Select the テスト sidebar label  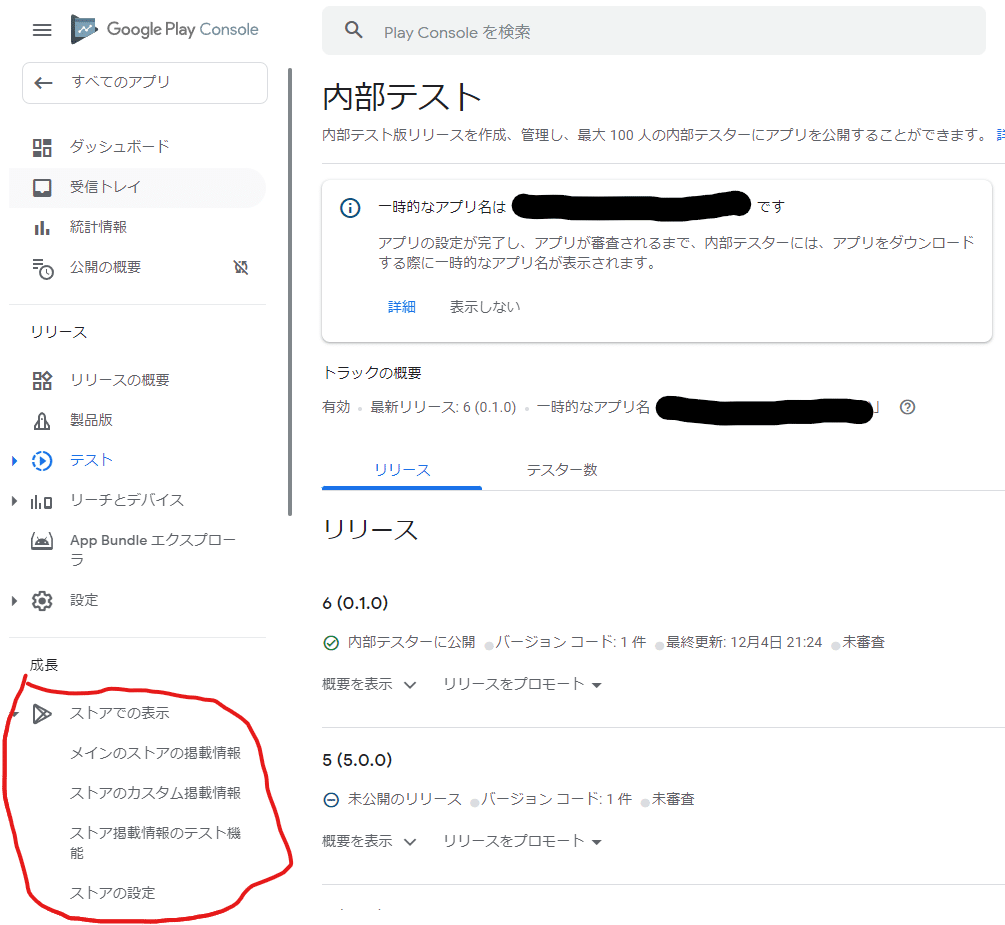click(x=92, y=461)
